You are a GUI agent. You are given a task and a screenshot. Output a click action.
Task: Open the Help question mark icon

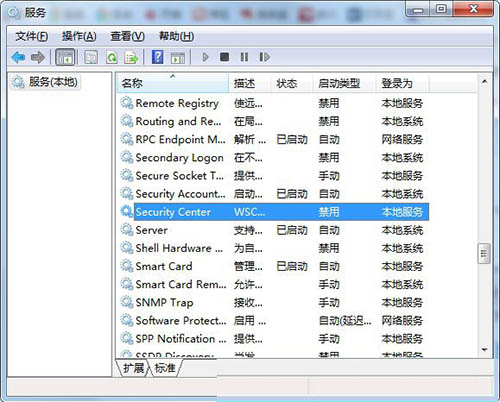[x=158, y=57]
